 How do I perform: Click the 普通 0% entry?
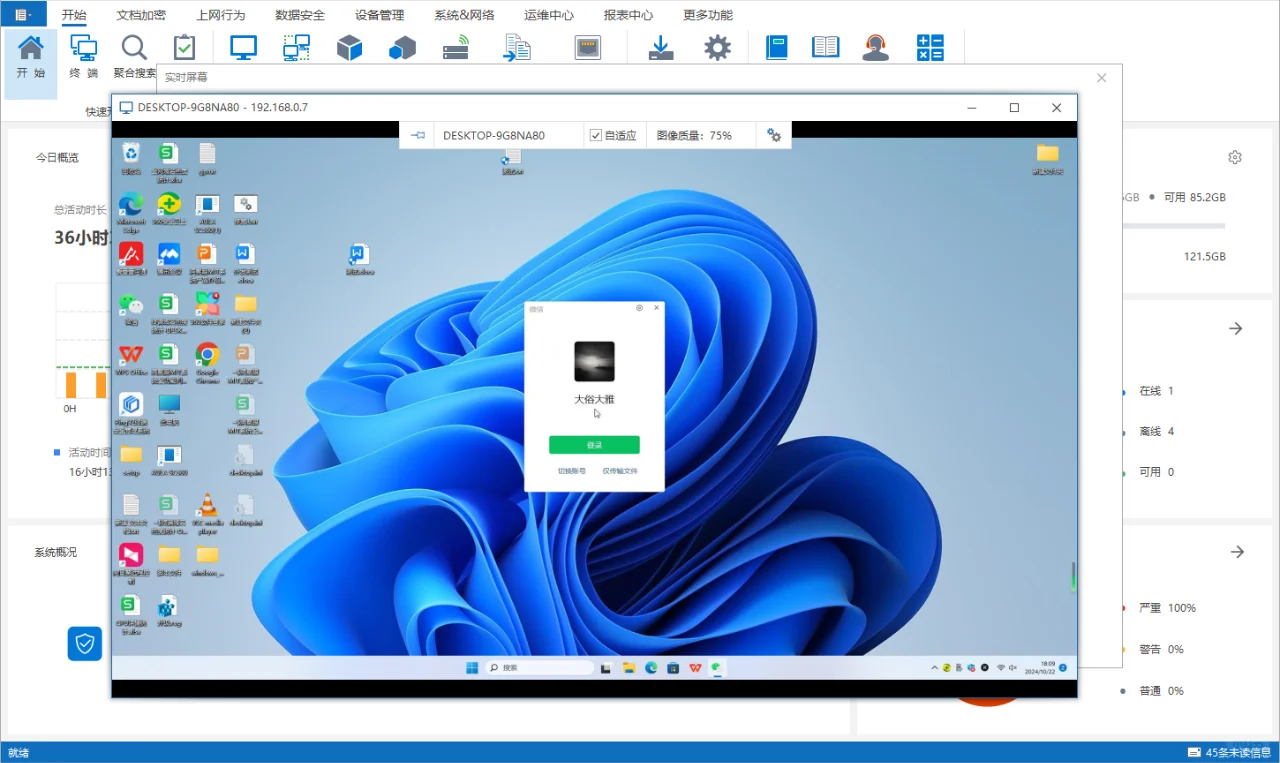coord(1161,691)
